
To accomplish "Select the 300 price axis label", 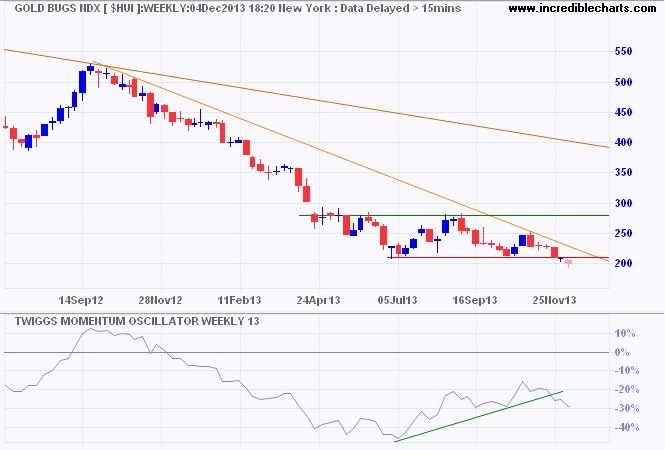I will [x=623, y=203].
